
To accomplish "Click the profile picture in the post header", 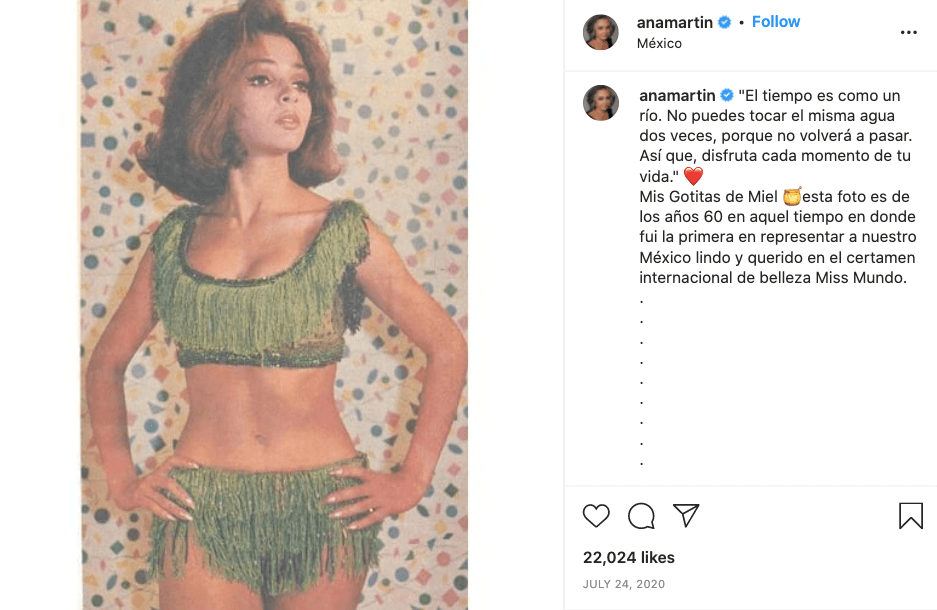I will pyautogui.click(x=601, y=31).
